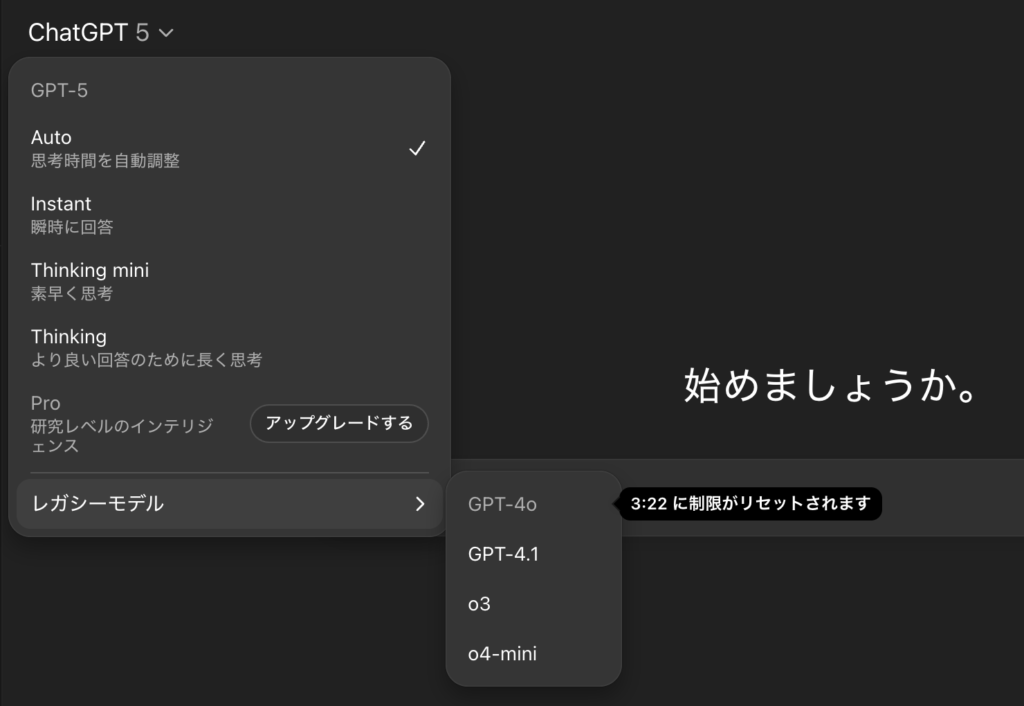
Task: Select Thinking mode with longer reasoning
Action: pos(229,347)
